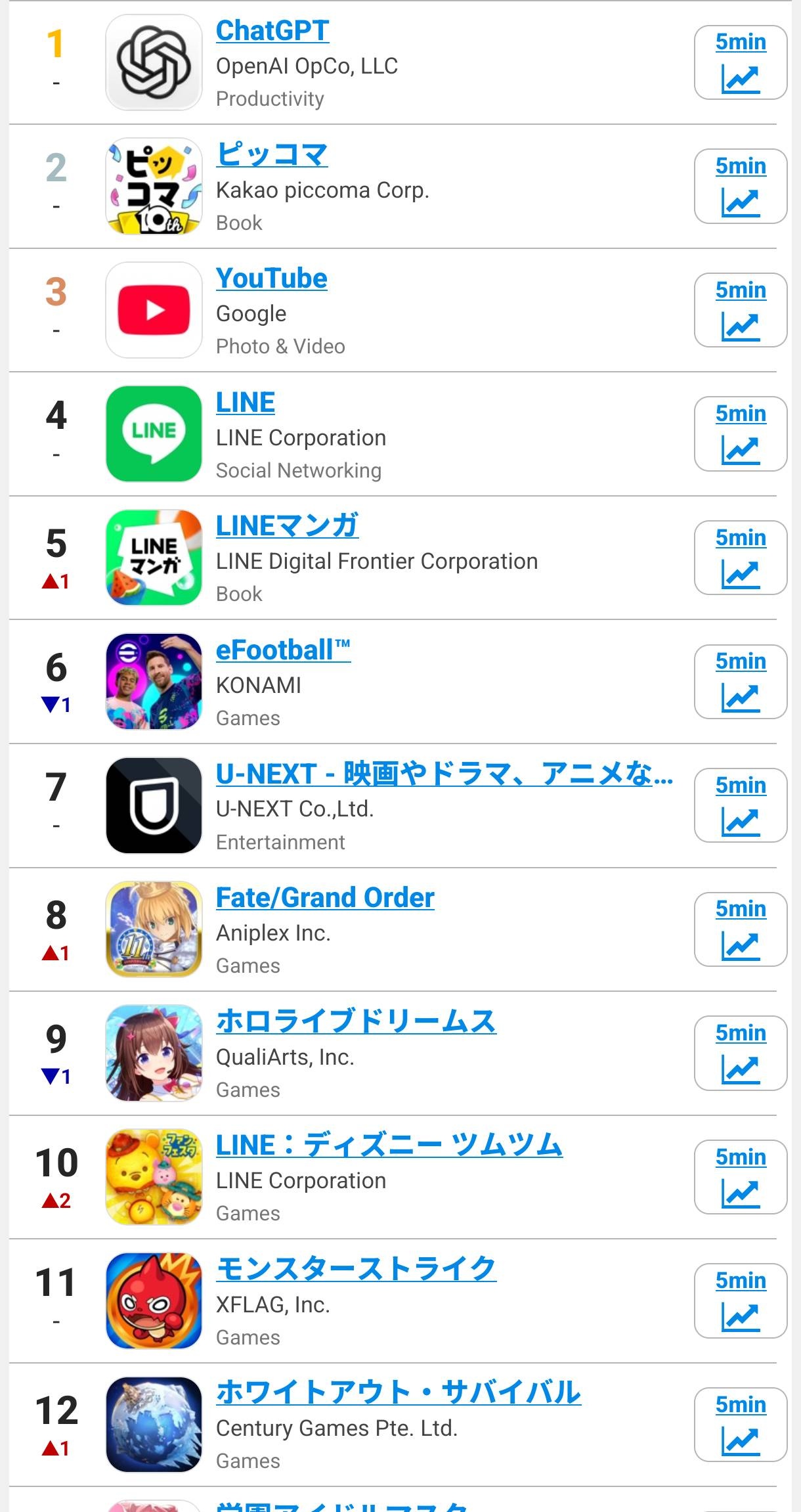Tap the Whiteout Survival app icon
801x1512 pixels.
[x=154, y=1425]
